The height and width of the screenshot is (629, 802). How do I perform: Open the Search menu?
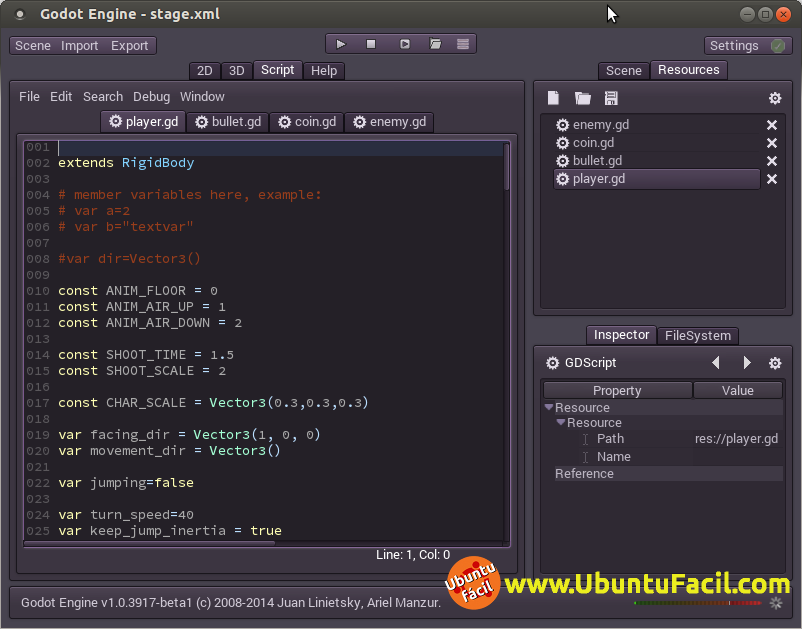(x=103, y=97)
